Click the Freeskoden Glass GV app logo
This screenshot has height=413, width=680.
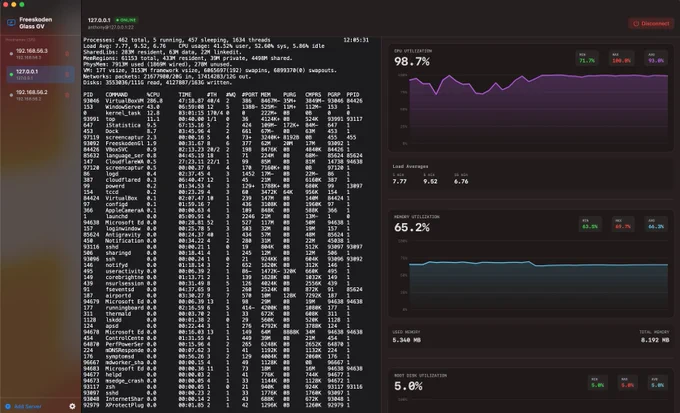tap(11, 23)
